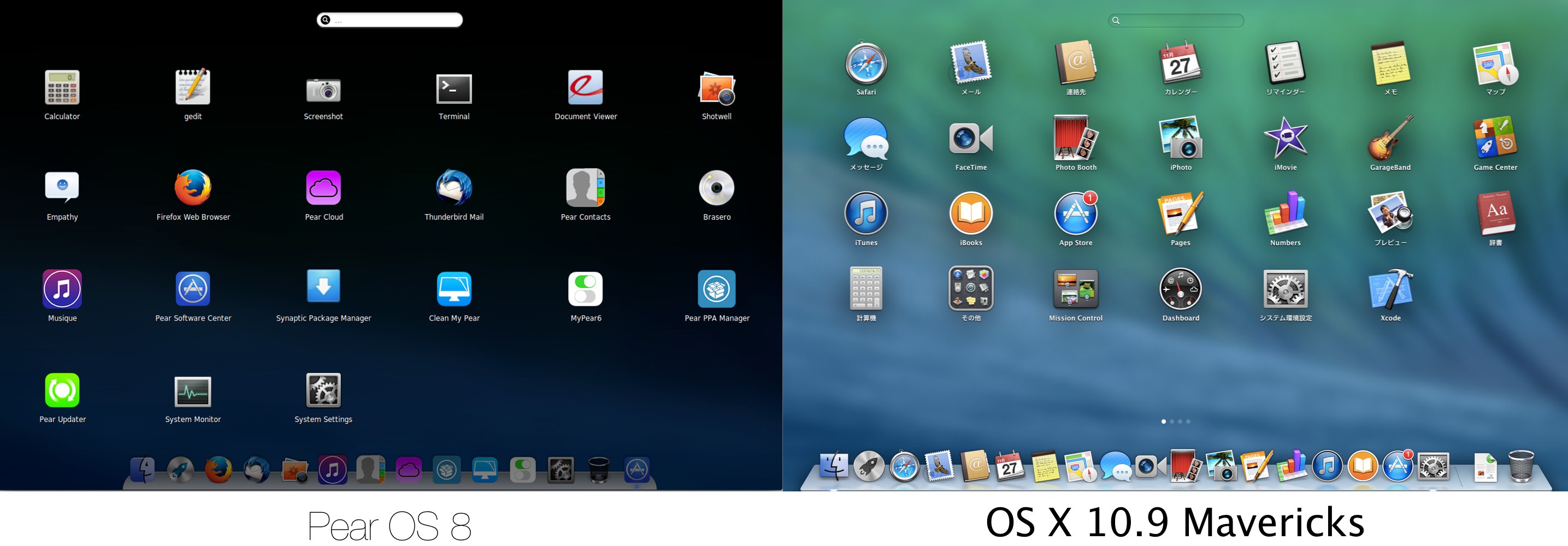
Task: Open the document stack in the Mavericks Dock
Action: pyautogui.click(x=1485, y=468)
